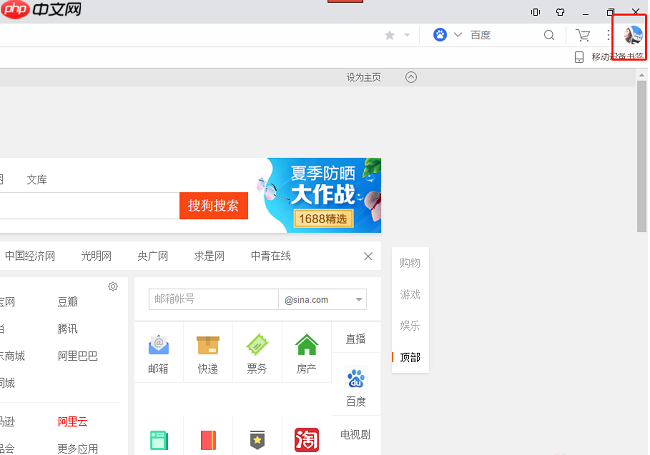Click the 1688精选 button on banner
The height and width of the screenshot is (455, 650).
[323, 218]
